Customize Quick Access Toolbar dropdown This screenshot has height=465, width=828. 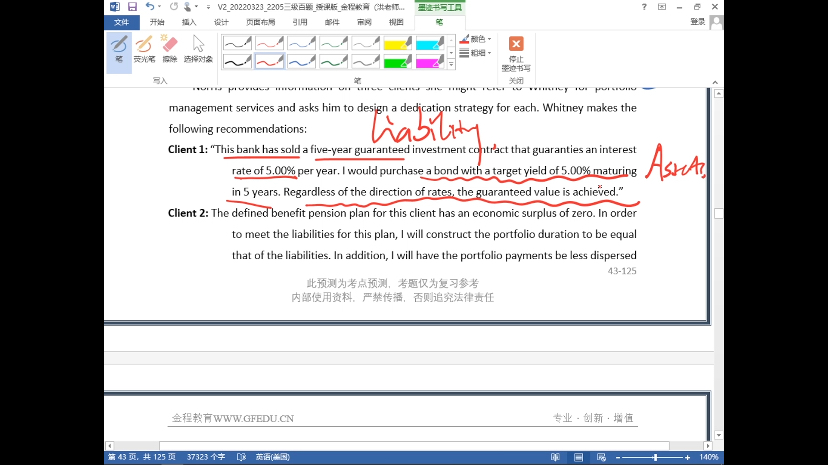point(208,7)
